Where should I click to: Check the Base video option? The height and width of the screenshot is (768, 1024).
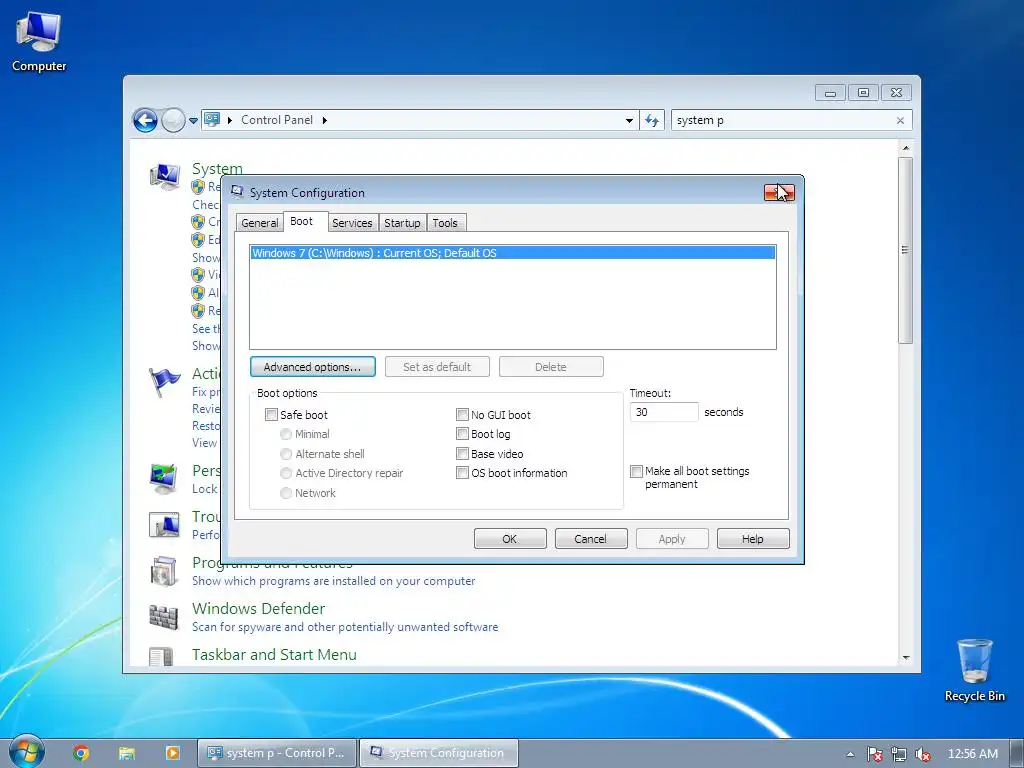(x=462, y=453)
